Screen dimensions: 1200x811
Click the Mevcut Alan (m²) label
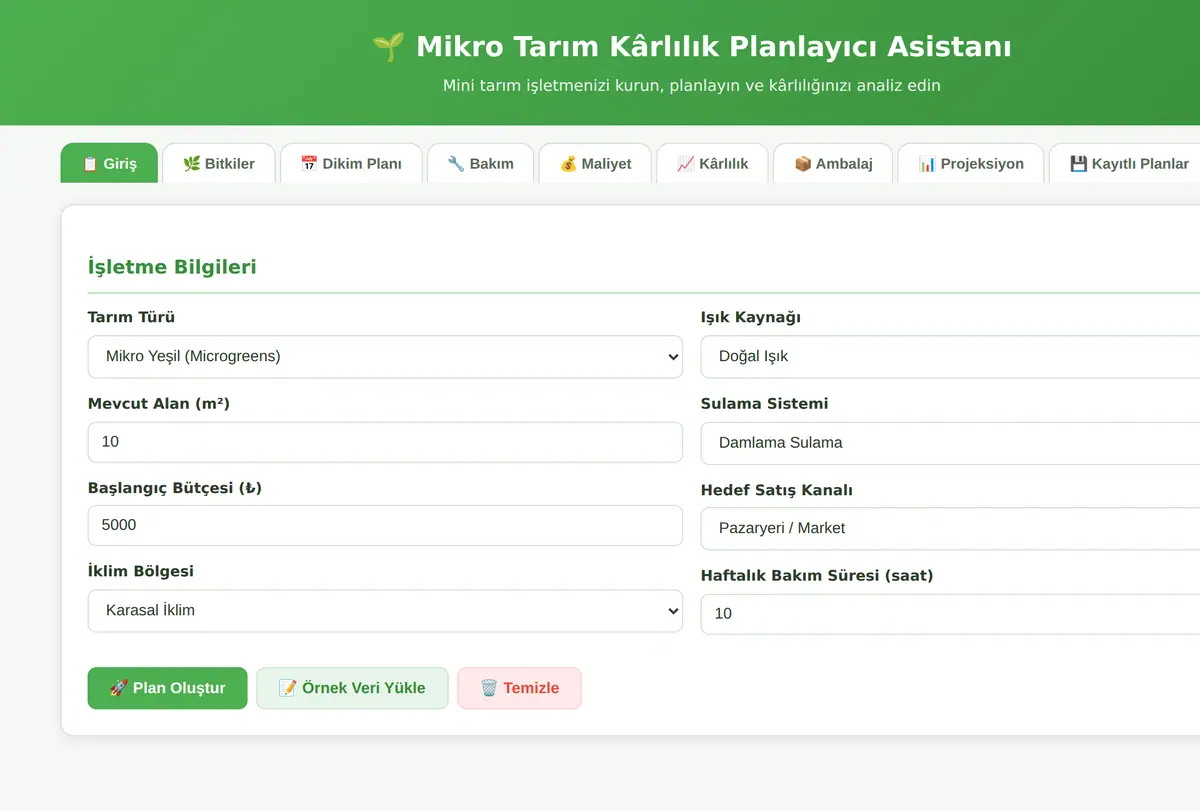[159, 404]
